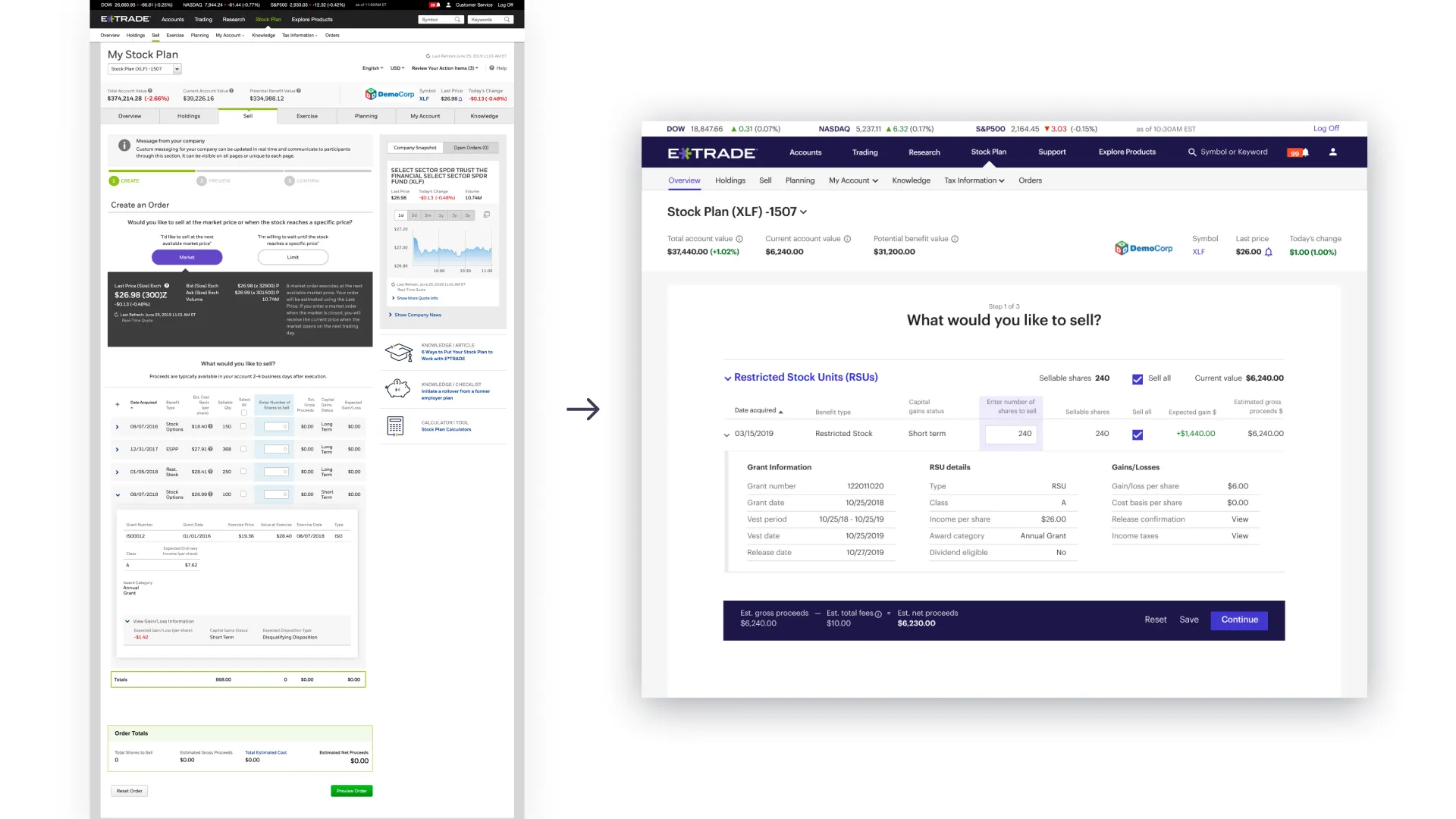Click the Total account value info icon
The width and height of the screenshot is (1456, 819).
[739, 239]
